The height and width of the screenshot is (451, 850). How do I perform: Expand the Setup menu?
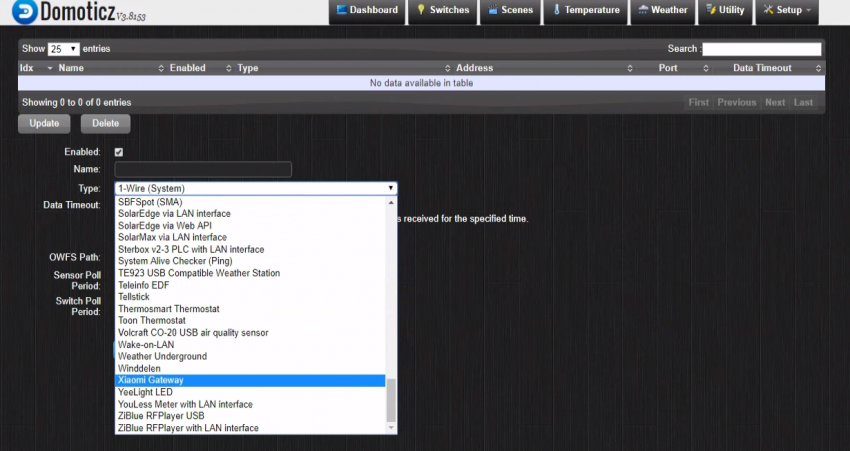[x=787, y=10]
